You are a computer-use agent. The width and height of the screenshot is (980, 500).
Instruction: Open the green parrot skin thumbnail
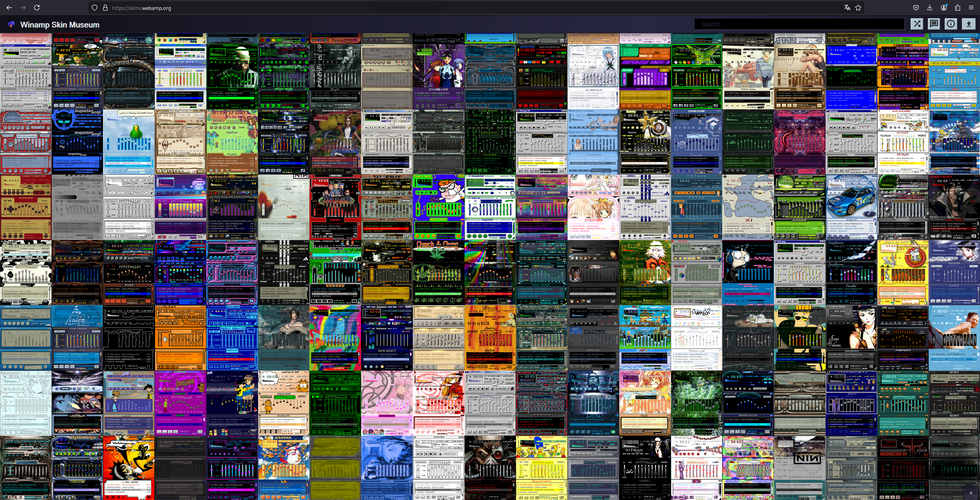coord(129,142)
